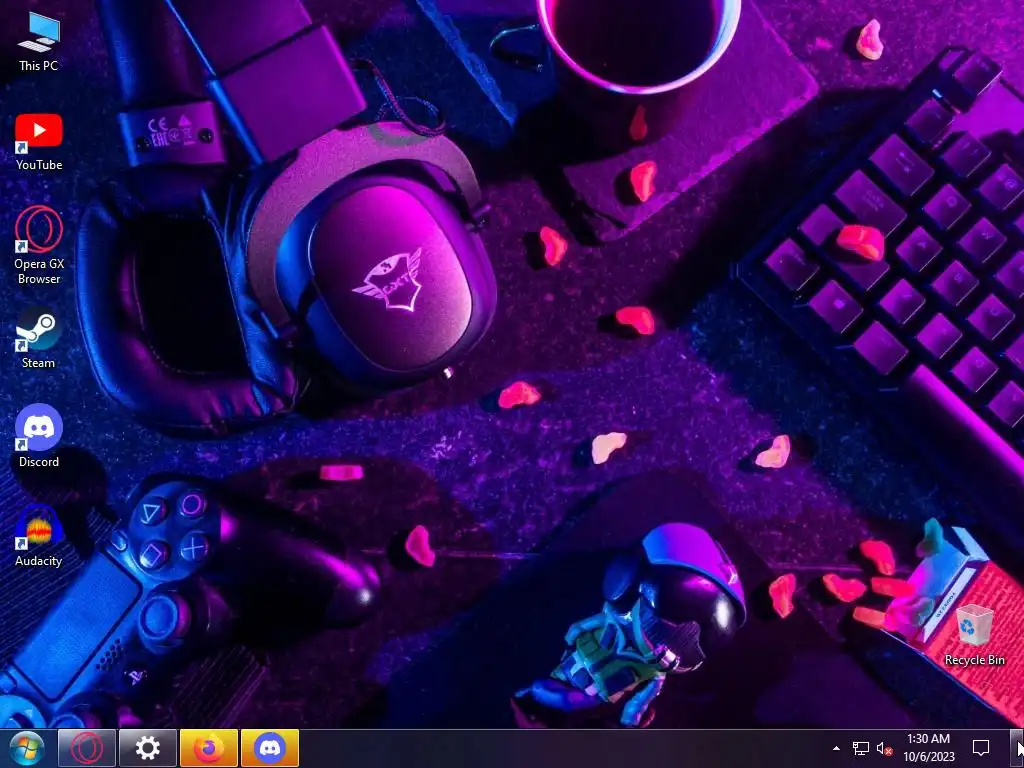
Task: Open the clock showing 1:30 AM
Action: click(x=929, y=748)
